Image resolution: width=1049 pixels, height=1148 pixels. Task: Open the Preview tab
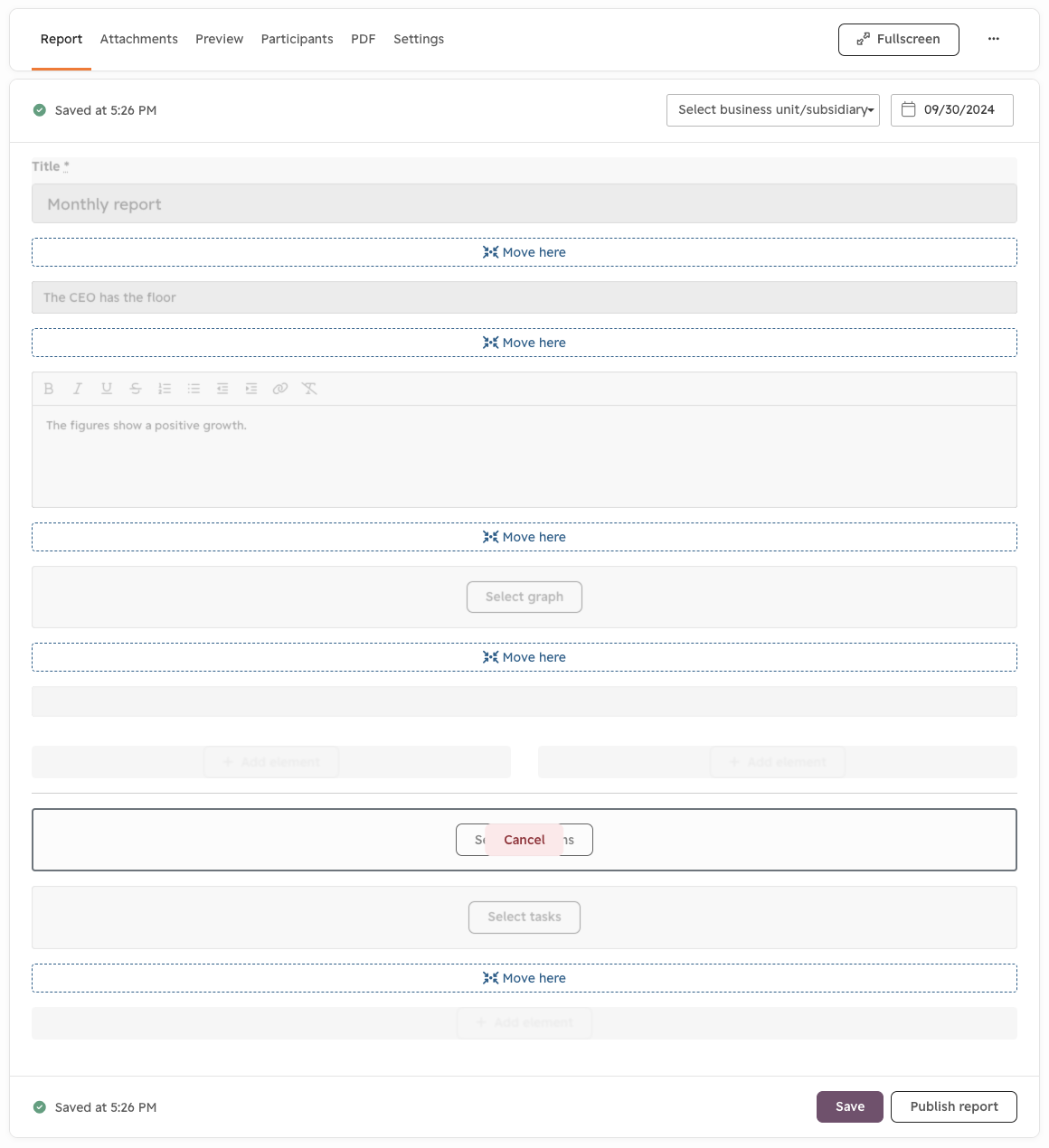point(220,39)
